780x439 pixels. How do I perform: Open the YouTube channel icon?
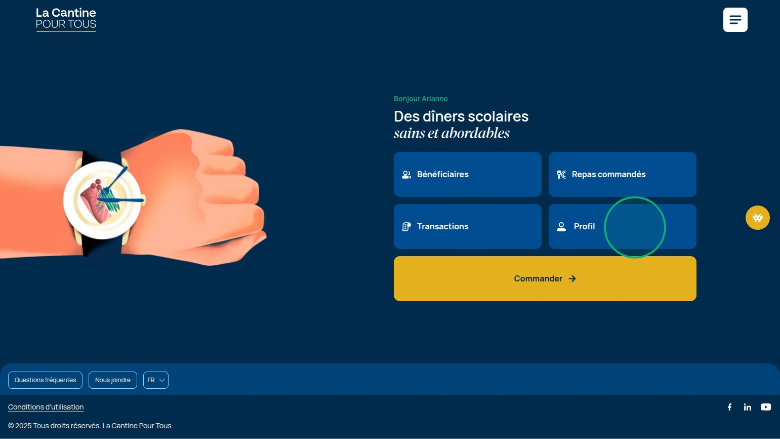766,407
